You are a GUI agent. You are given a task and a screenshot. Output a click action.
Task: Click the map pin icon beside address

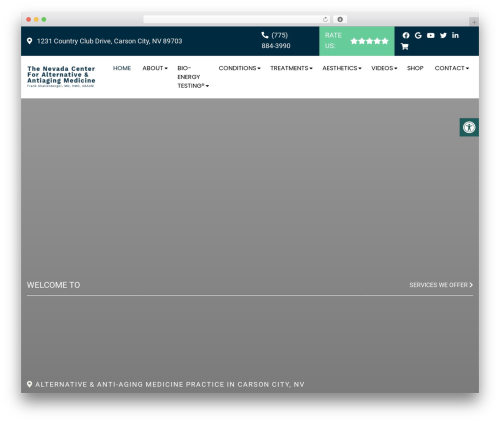[29, 41]
